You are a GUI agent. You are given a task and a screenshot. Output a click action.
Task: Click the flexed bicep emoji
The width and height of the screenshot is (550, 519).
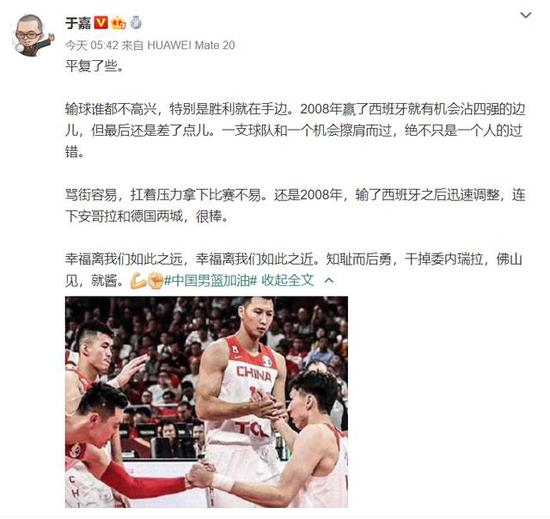coord(138,281)
